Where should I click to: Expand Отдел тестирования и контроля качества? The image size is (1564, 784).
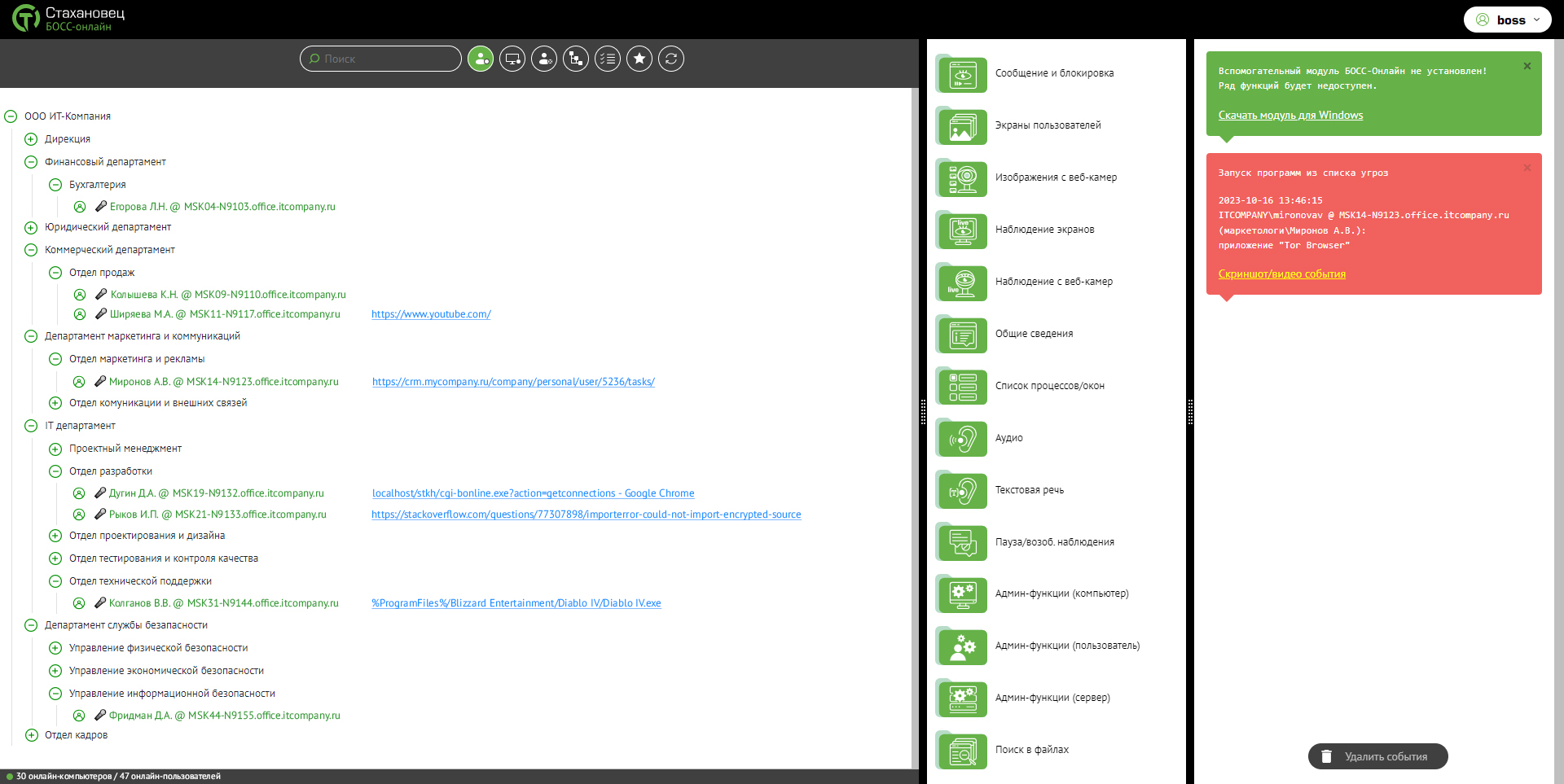55,558
